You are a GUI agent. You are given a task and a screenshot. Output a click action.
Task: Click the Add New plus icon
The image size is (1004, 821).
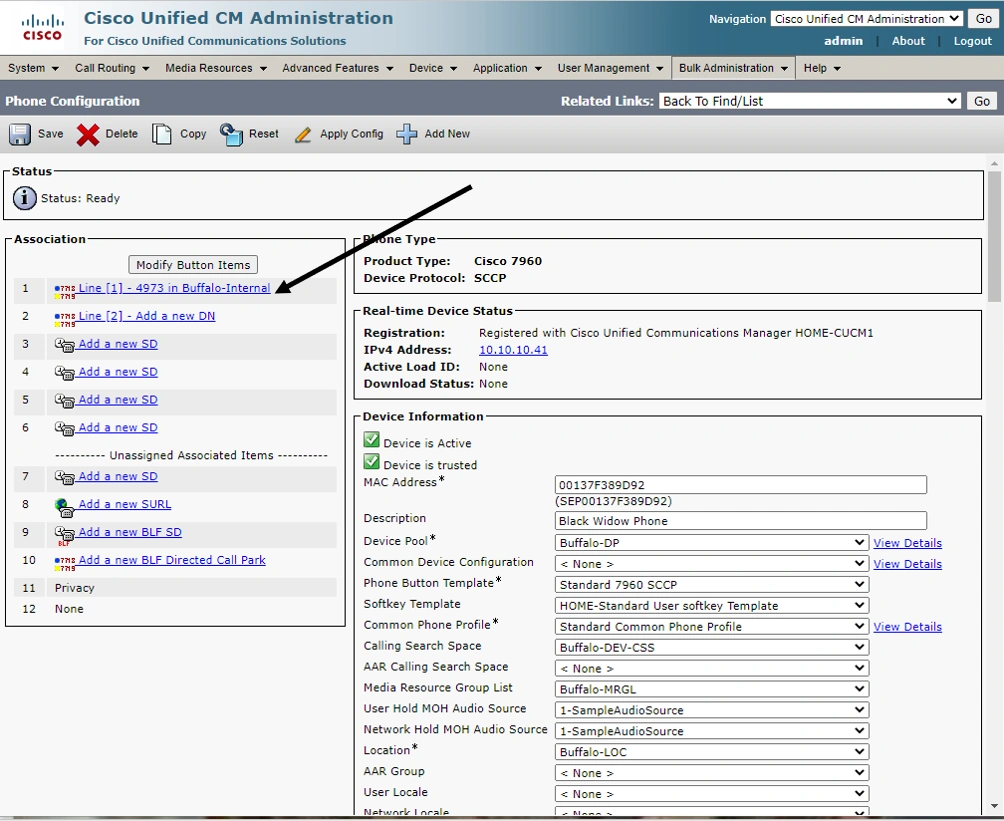pyautogui.click(x=407, y=134)
